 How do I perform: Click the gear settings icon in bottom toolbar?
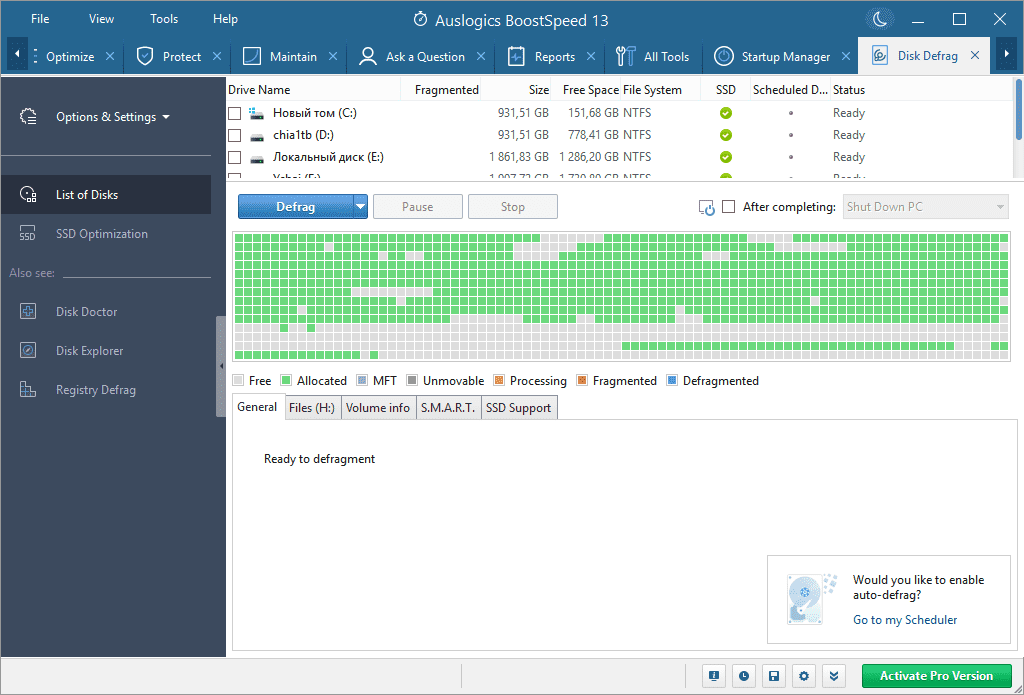click(804, 675)
